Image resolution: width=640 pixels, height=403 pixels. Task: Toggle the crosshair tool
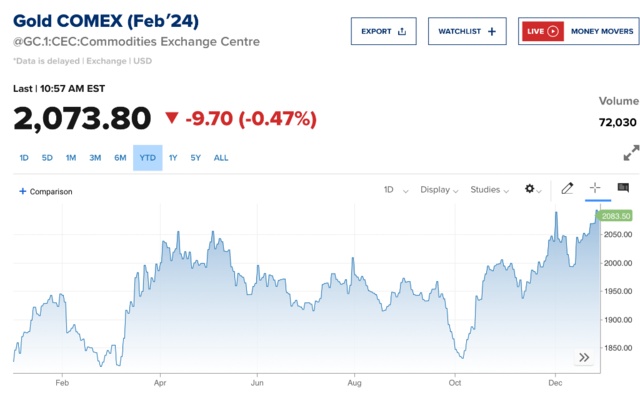595,189
